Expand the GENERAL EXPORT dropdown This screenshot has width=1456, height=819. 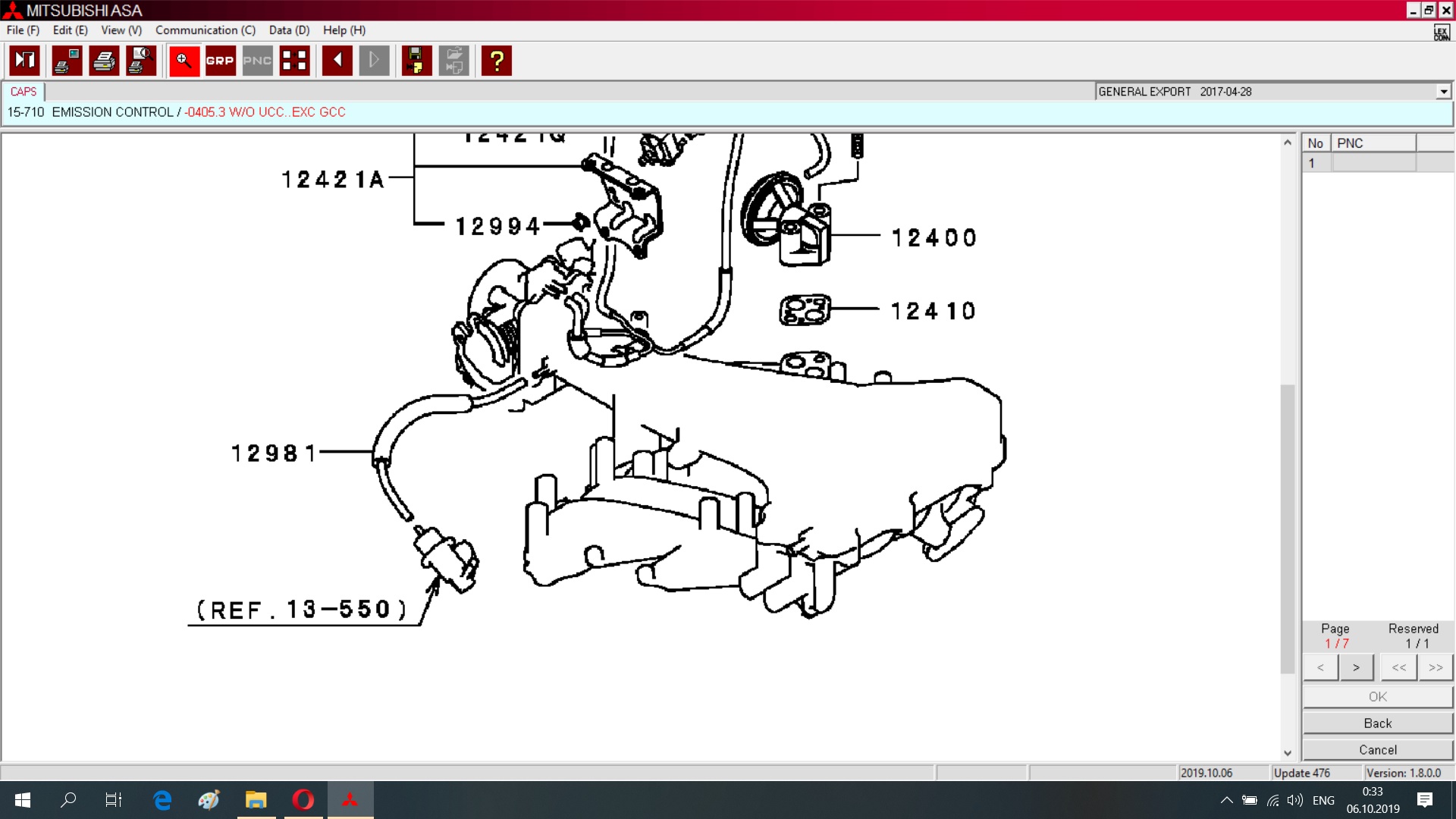pos(1443,92)
